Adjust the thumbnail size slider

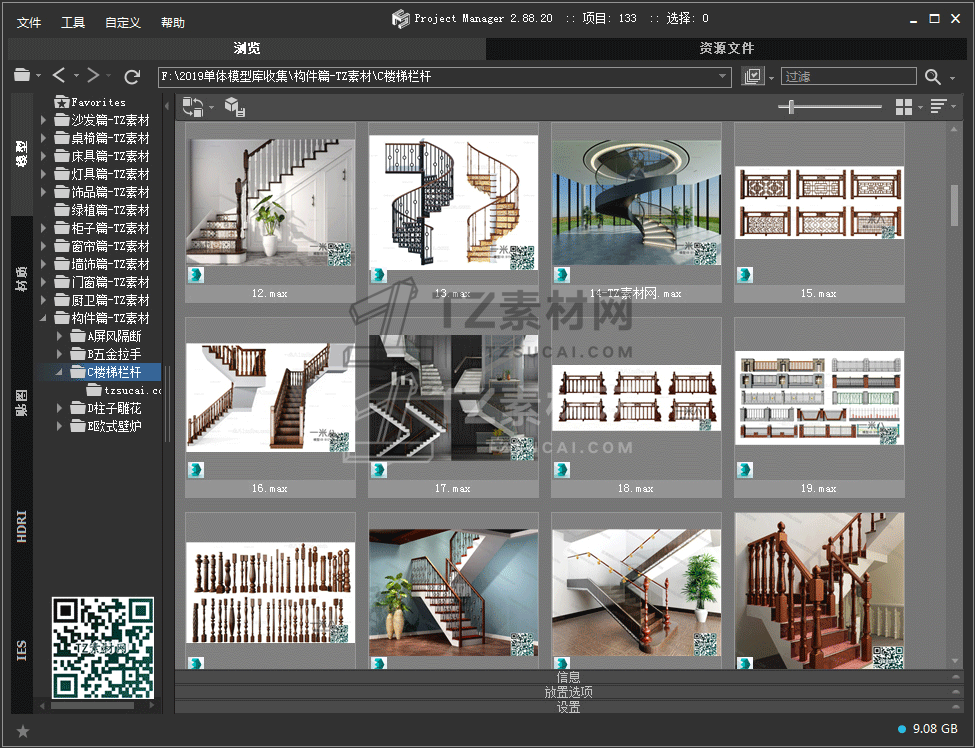pyautogui.click(x=792, y=107)
